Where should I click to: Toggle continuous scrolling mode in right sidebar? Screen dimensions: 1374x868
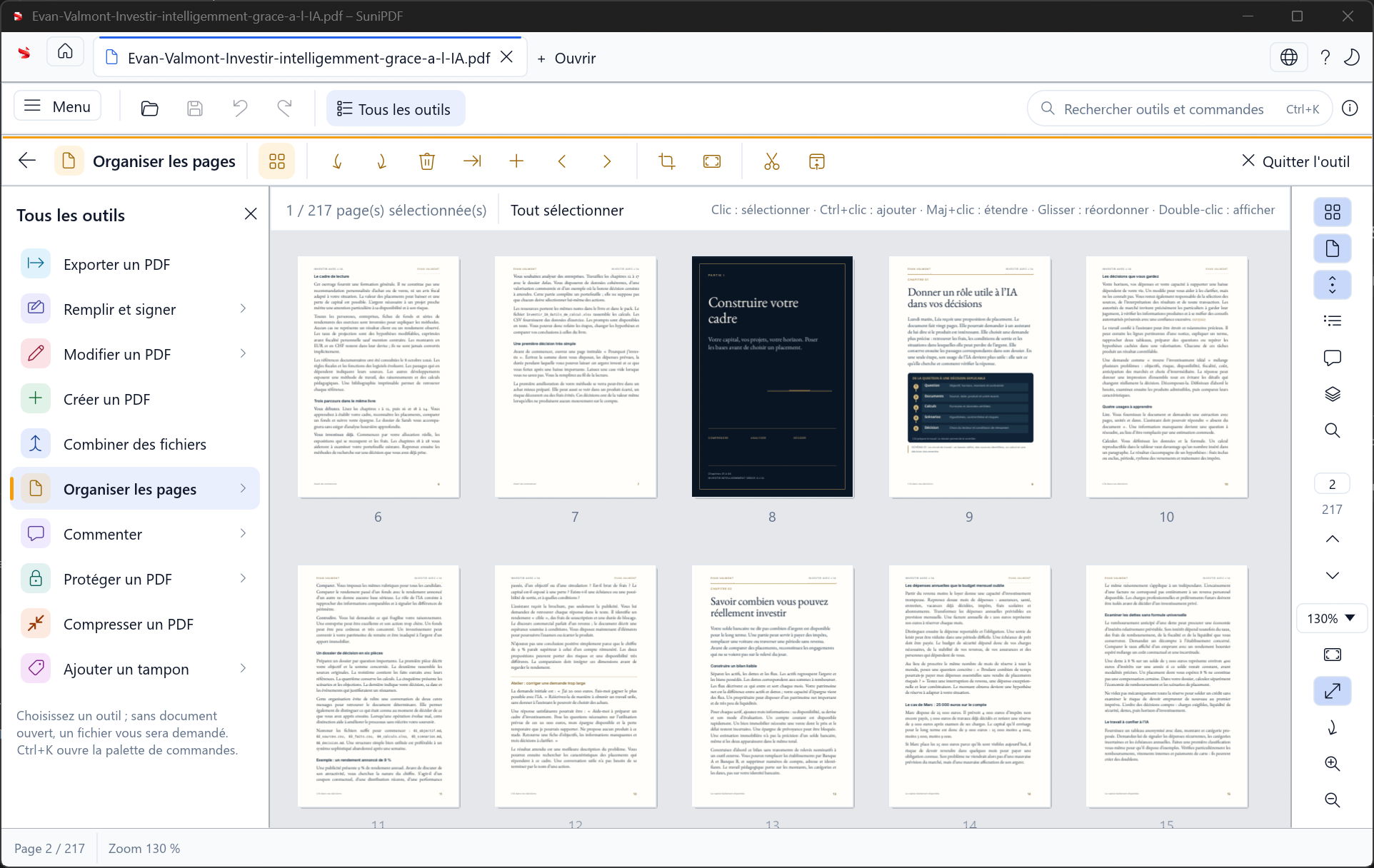[x=1332, y=285]
